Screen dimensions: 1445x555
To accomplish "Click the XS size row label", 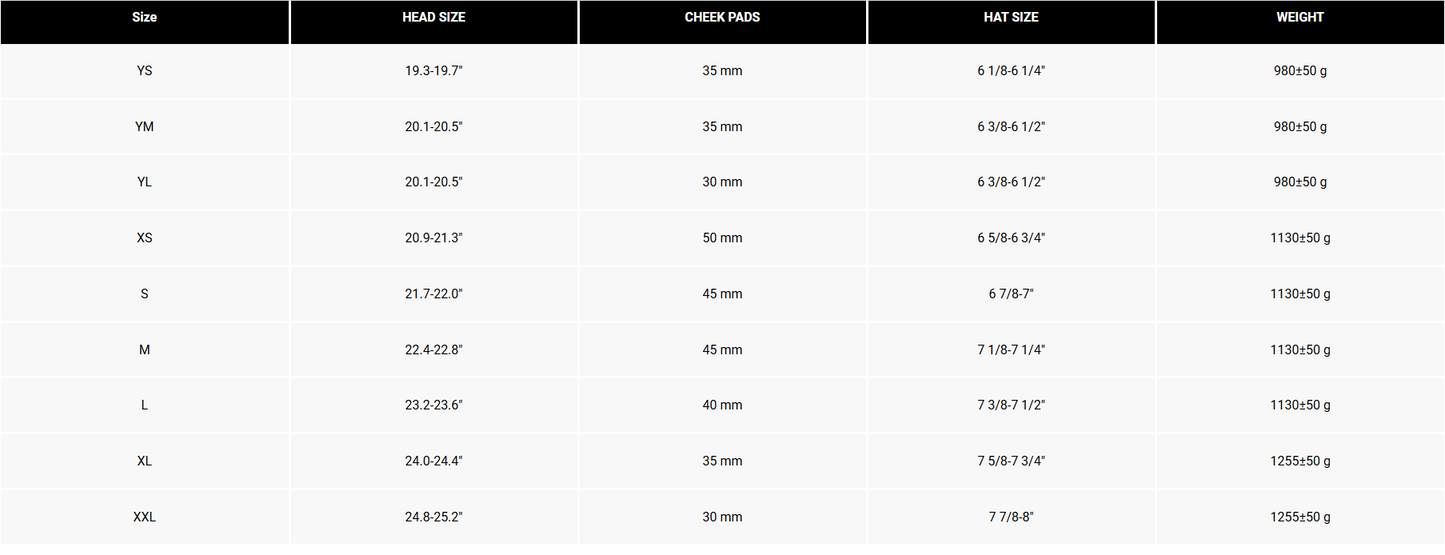I will coord(144,238).
